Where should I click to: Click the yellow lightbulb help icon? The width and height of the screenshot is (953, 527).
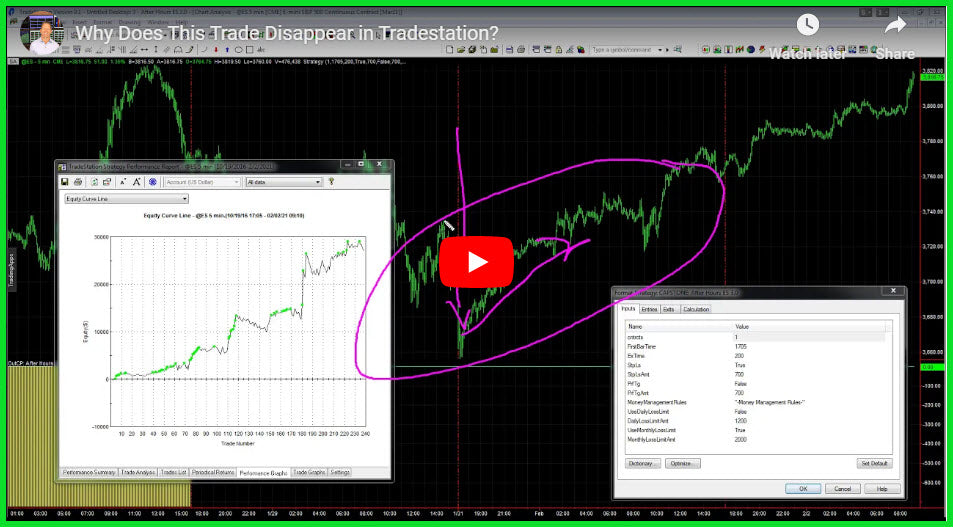[332, 181]
